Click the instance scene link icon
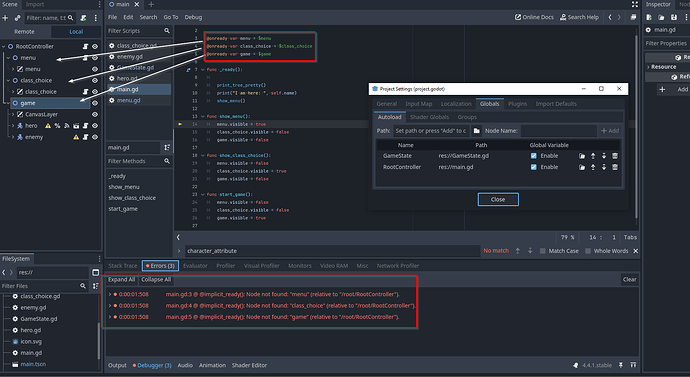Viewport: 690px width, 377px height. click(18, 18)
